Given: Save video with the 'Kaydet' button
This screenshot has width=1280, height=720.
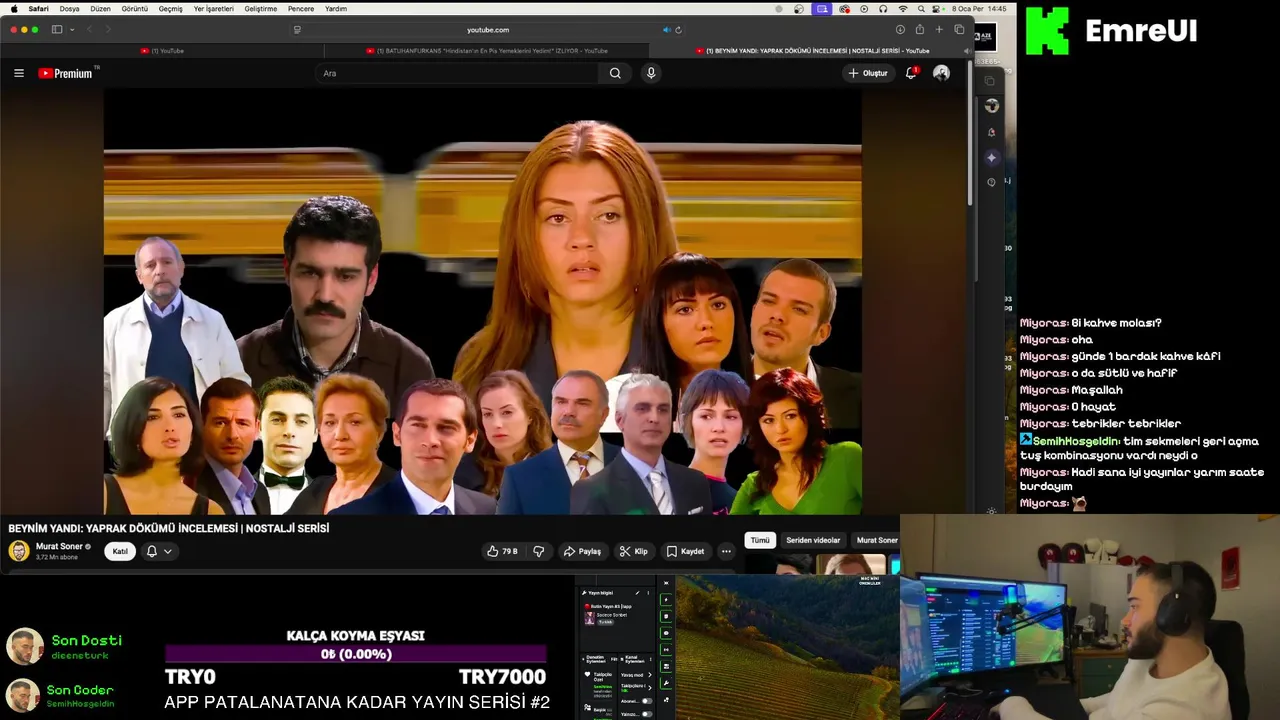Looking at the screenshot, I should tap(685, 551).
